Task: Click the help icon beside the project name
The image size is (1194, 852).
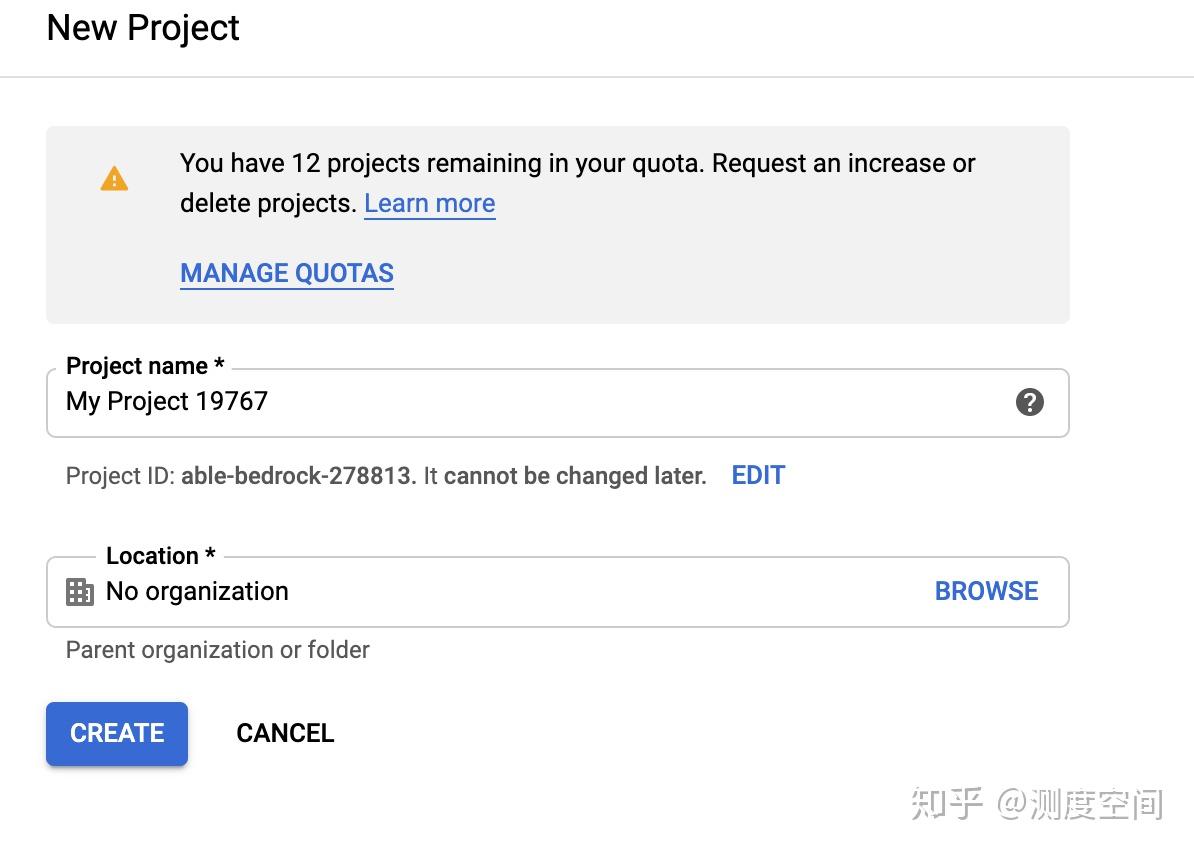Action: click(1029, 402)
